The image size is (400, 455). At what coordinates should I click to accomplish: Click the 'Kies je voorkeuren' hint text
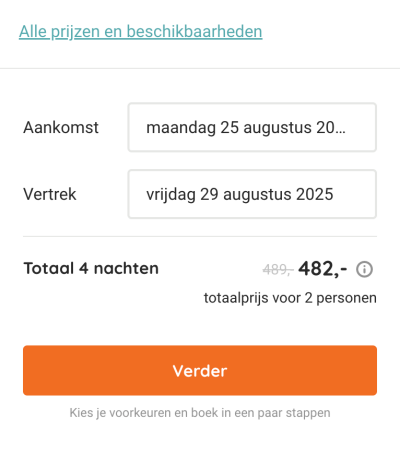pyautogui.click(x=200, y=413)
